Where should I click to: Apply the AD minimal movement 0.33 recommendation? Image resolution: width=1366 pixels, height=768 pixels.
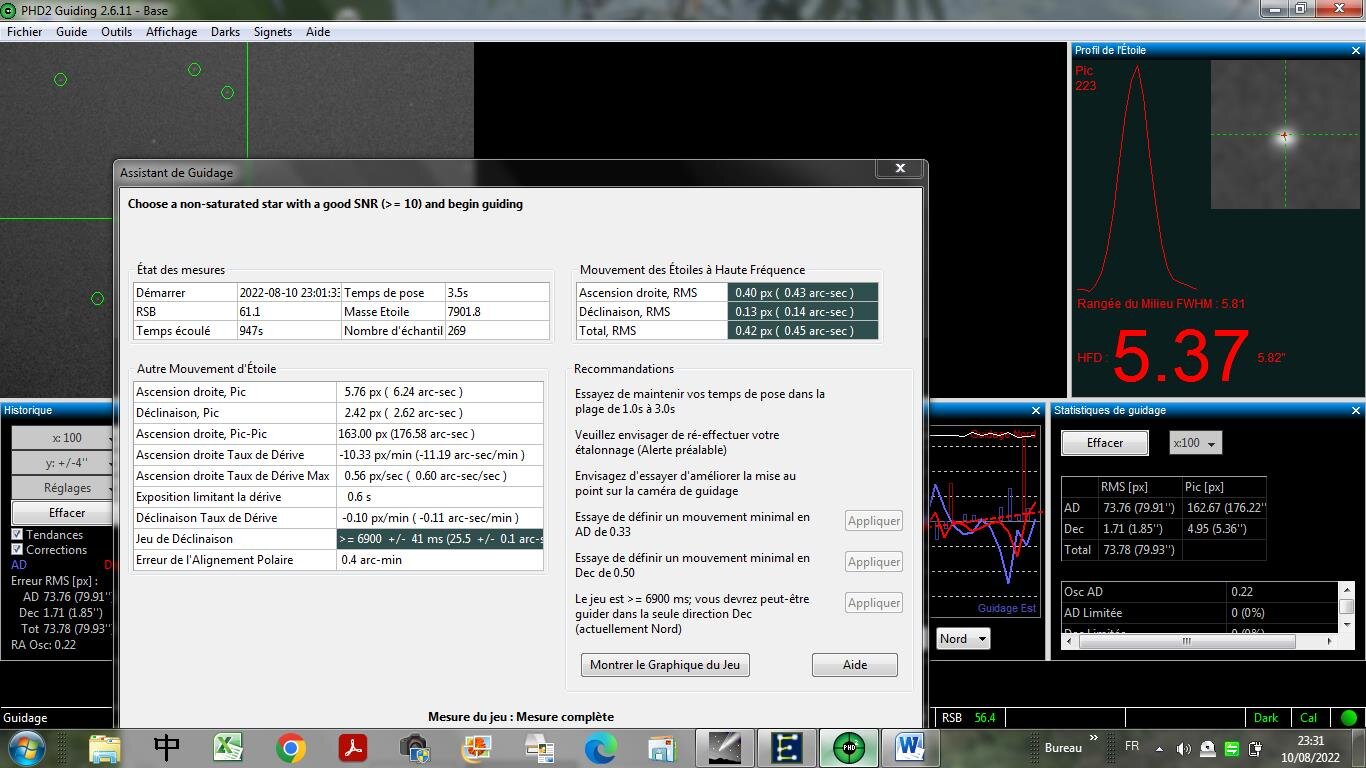[874, 521]
